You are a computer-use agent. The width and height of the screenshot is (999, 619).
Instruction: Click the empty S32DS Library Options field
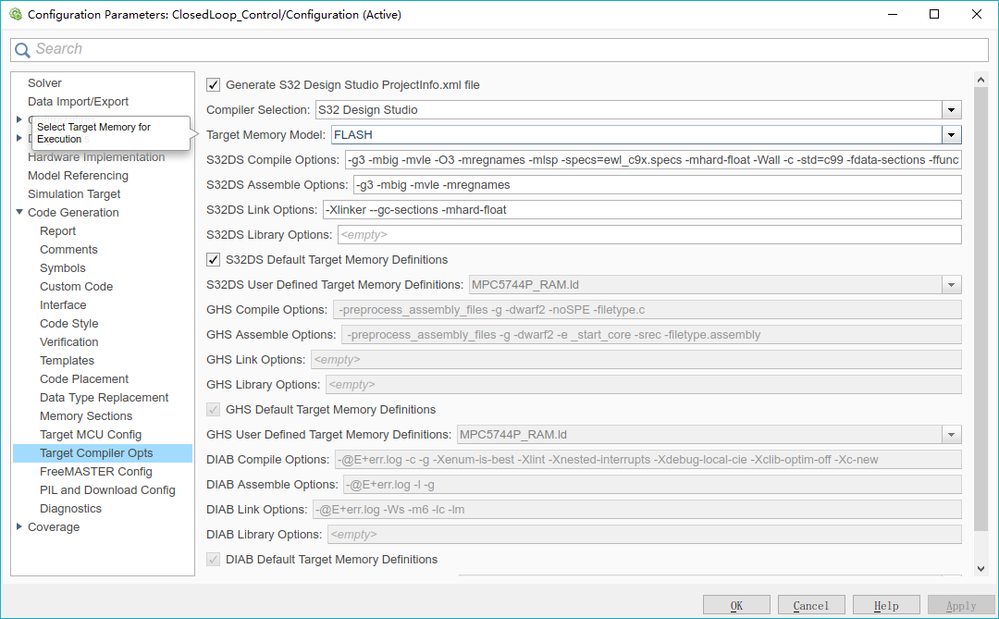click(649, 234)
